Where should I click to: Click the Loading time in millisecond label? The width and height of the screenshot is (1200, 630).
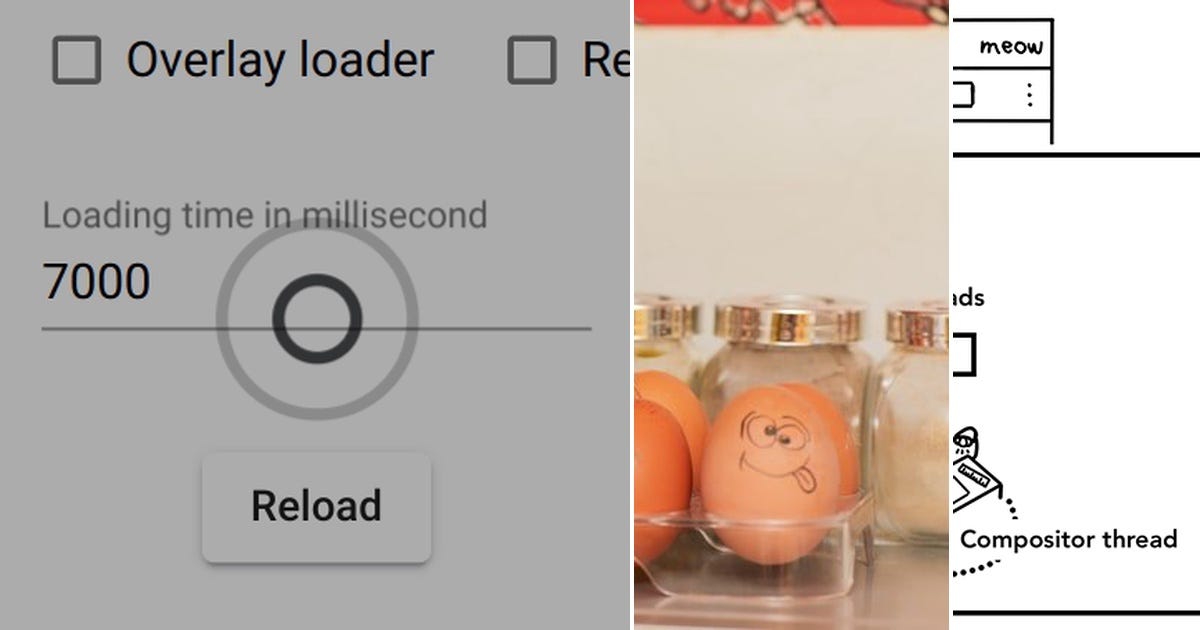tap(265, 215)
